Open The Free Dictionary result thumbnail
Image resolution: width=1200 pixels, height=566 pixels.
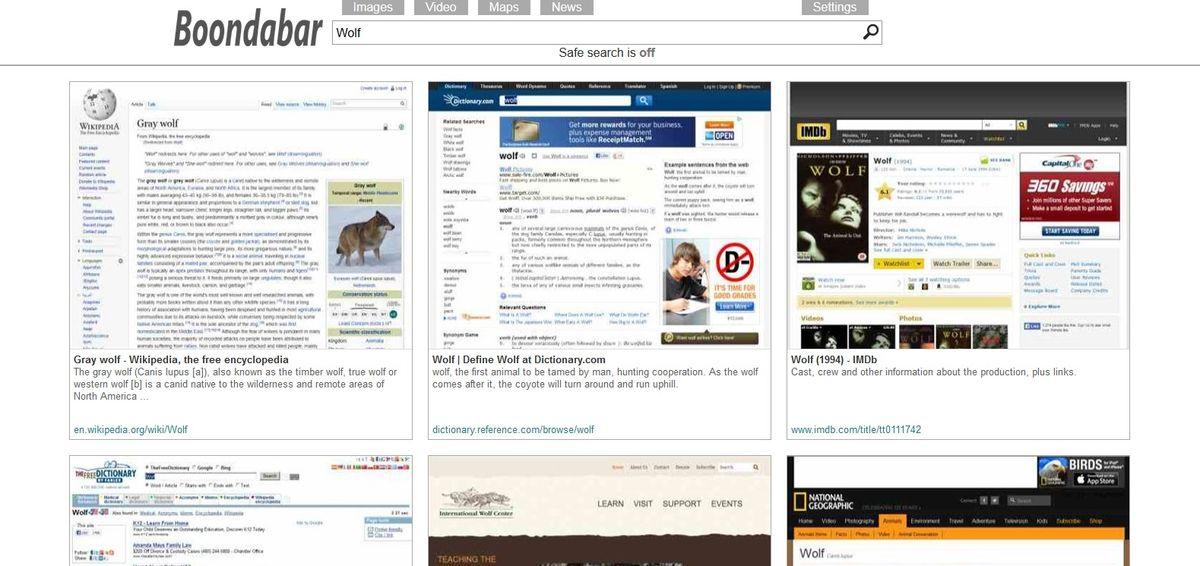(241, 511)
